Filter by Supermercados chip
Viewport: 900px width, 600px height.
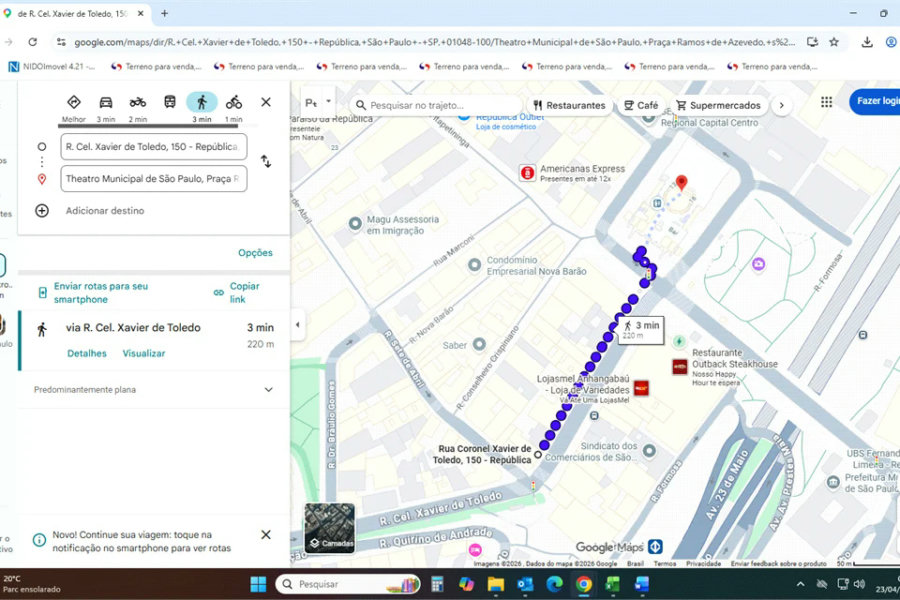click(719, 105)
